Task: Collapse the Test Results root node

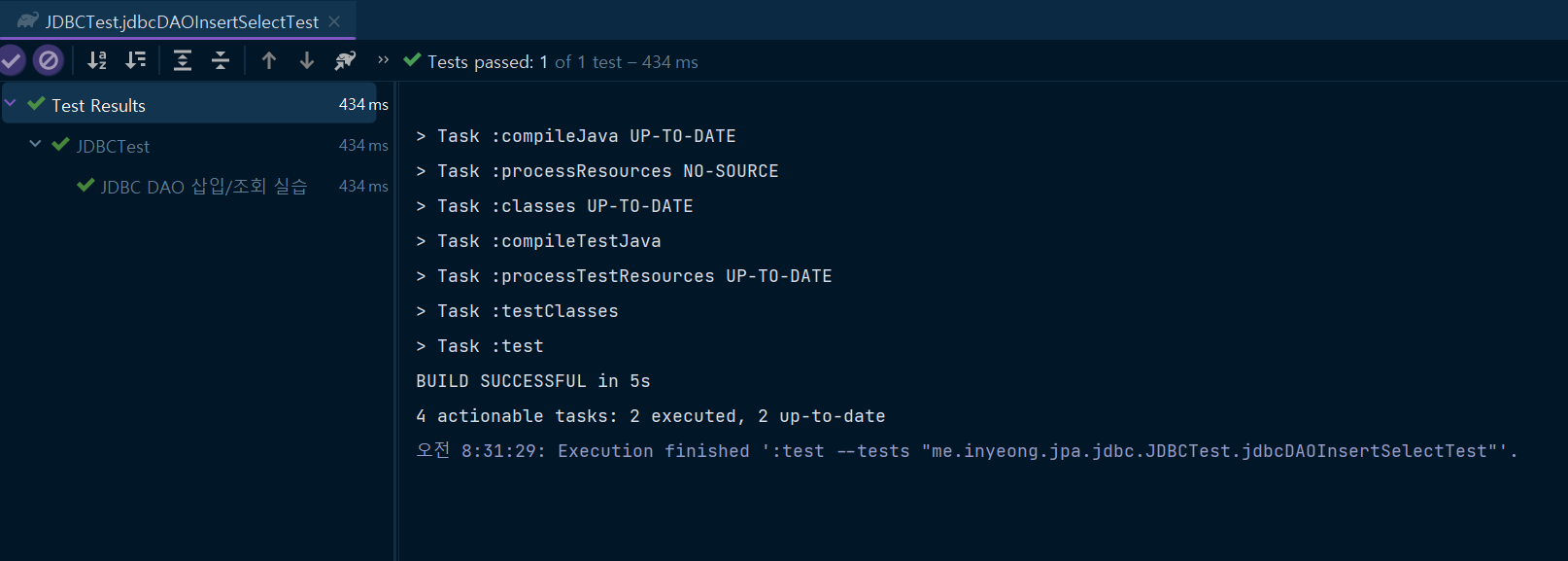Action: [x=11, y=103]
